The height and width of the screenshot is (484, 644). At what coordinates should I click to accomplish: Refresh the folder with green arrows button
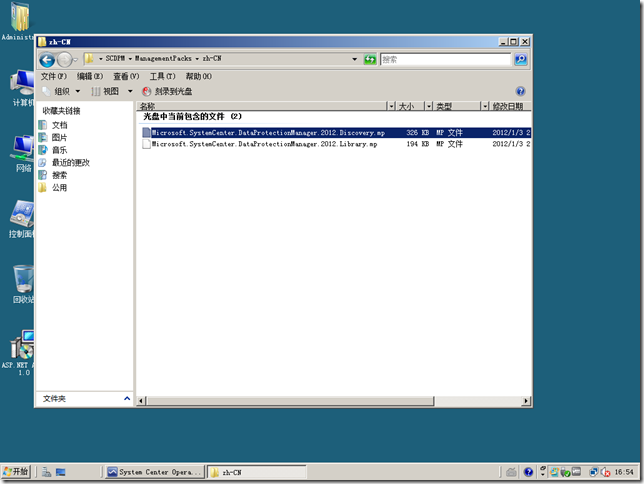tap(370, 59)
